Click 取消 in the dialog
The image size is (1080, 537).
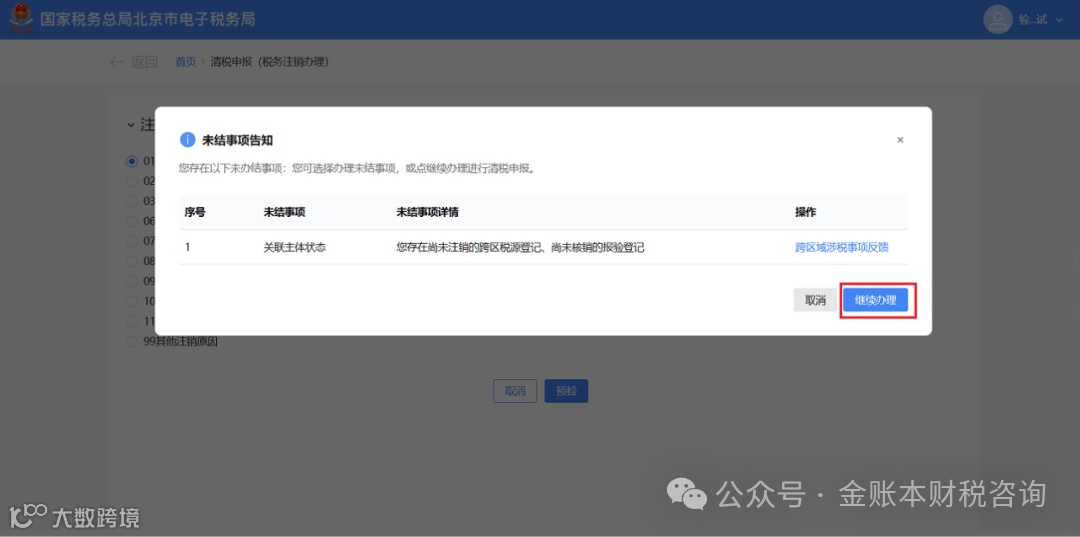(816, 300)
